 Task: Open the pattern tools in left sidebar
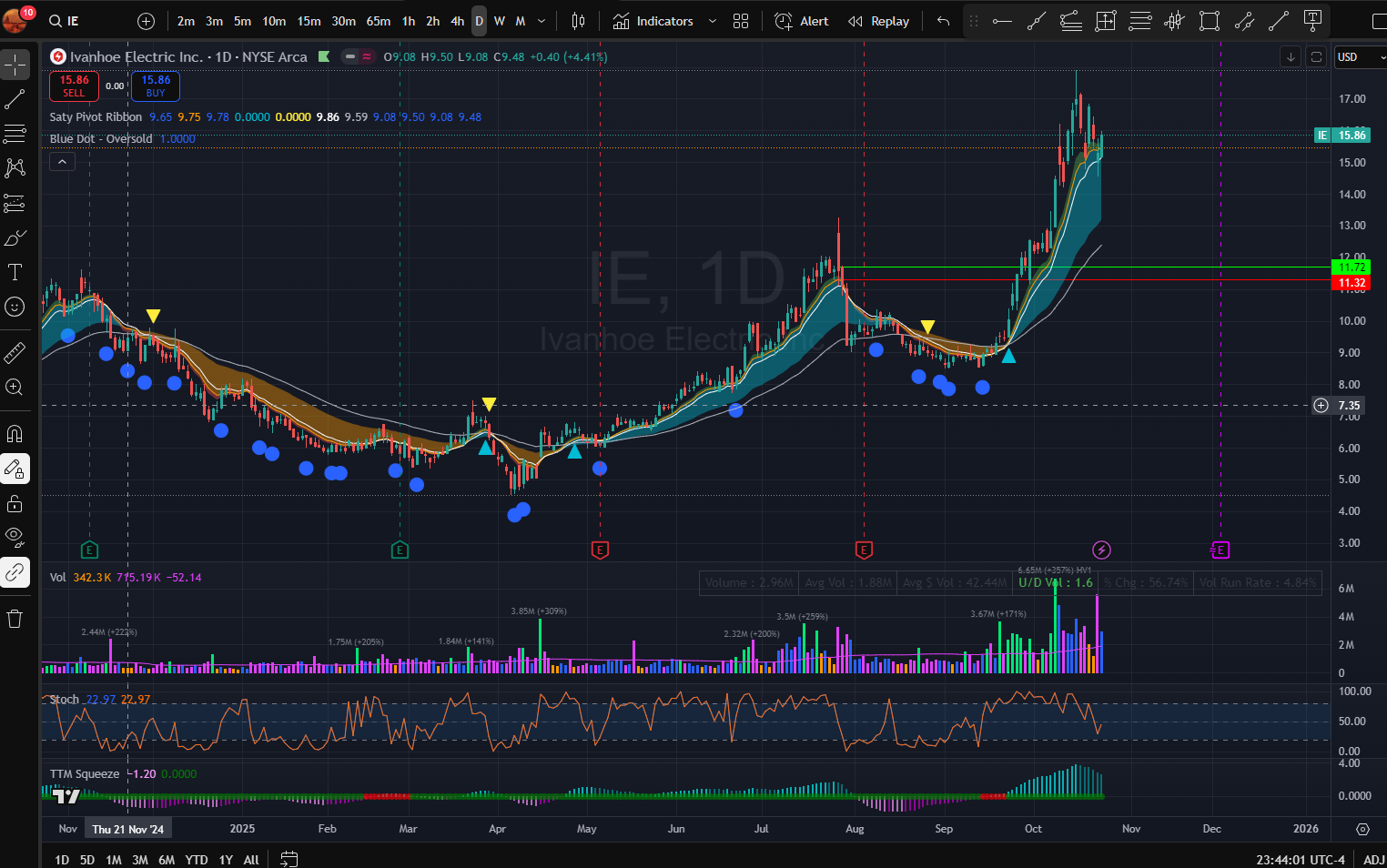click(x=15, y=168)
